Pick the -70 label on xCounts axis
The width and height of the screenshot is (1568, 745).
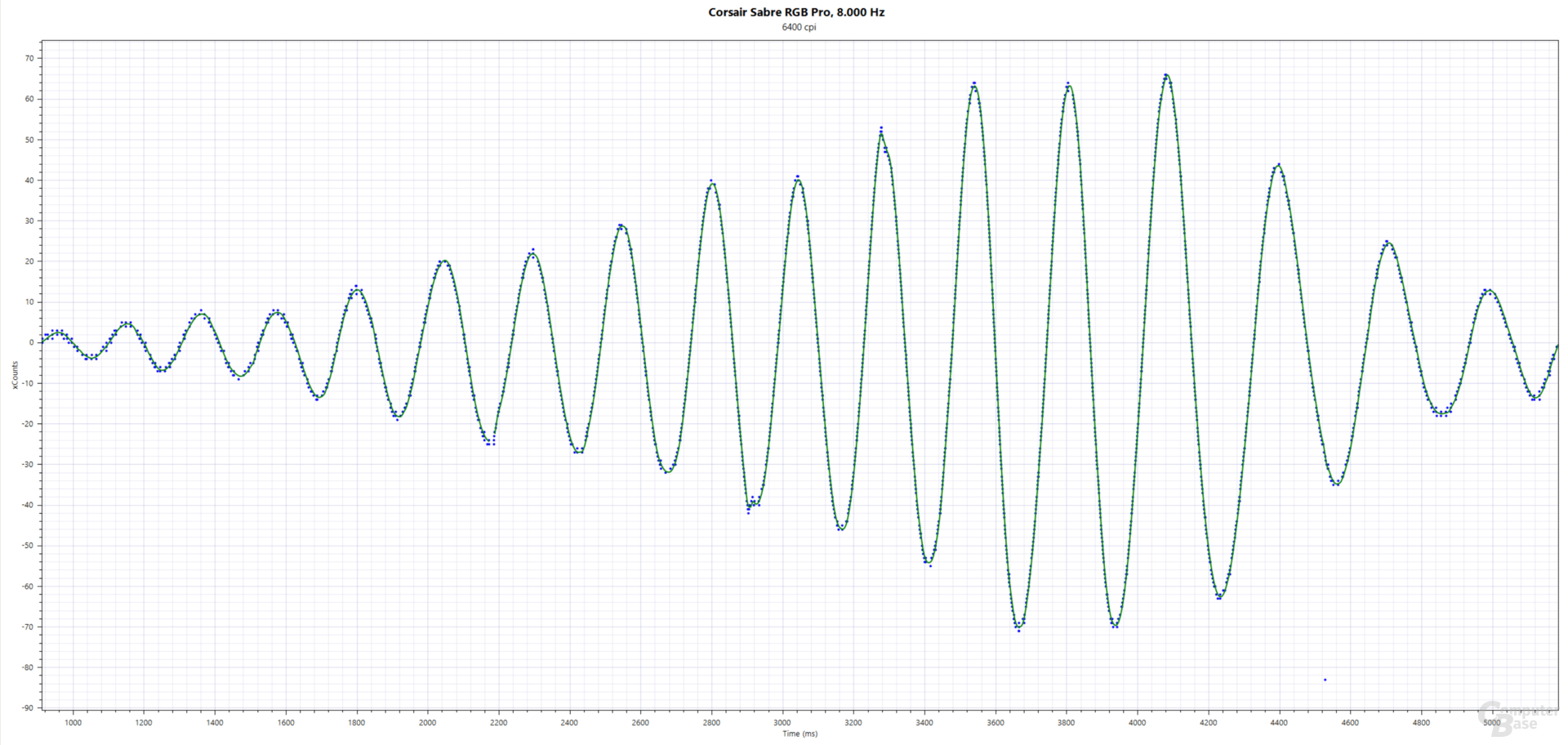click(x=29, y=627)
